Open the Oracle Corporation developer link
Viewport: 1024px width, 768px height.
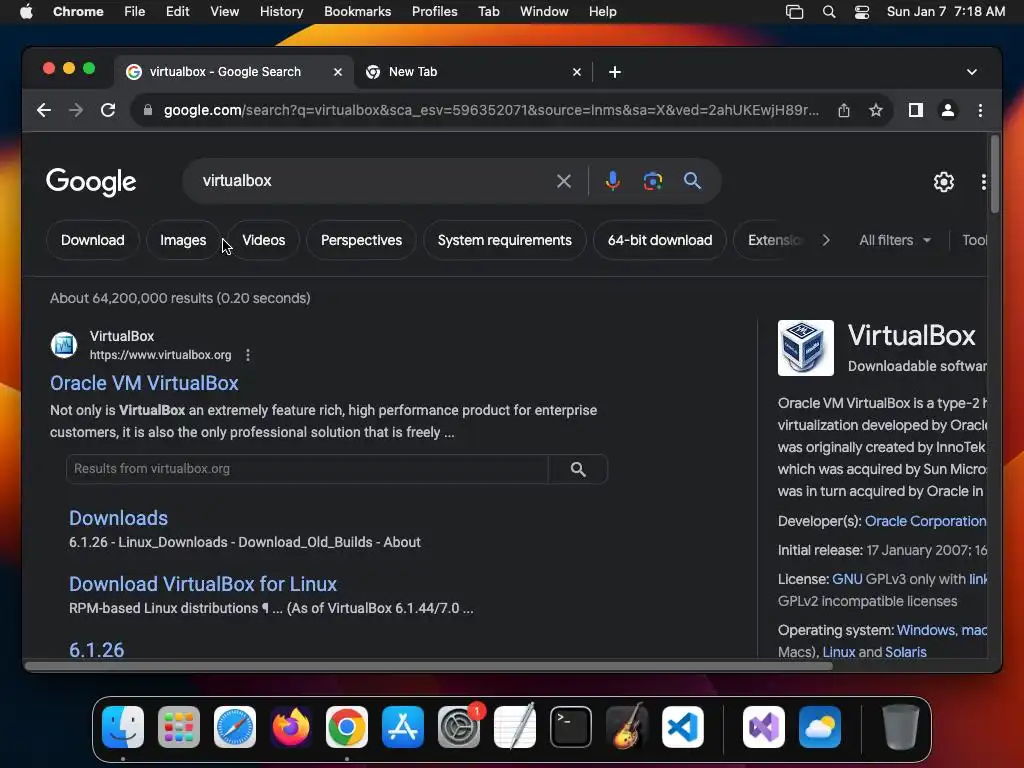click(925, 521)
